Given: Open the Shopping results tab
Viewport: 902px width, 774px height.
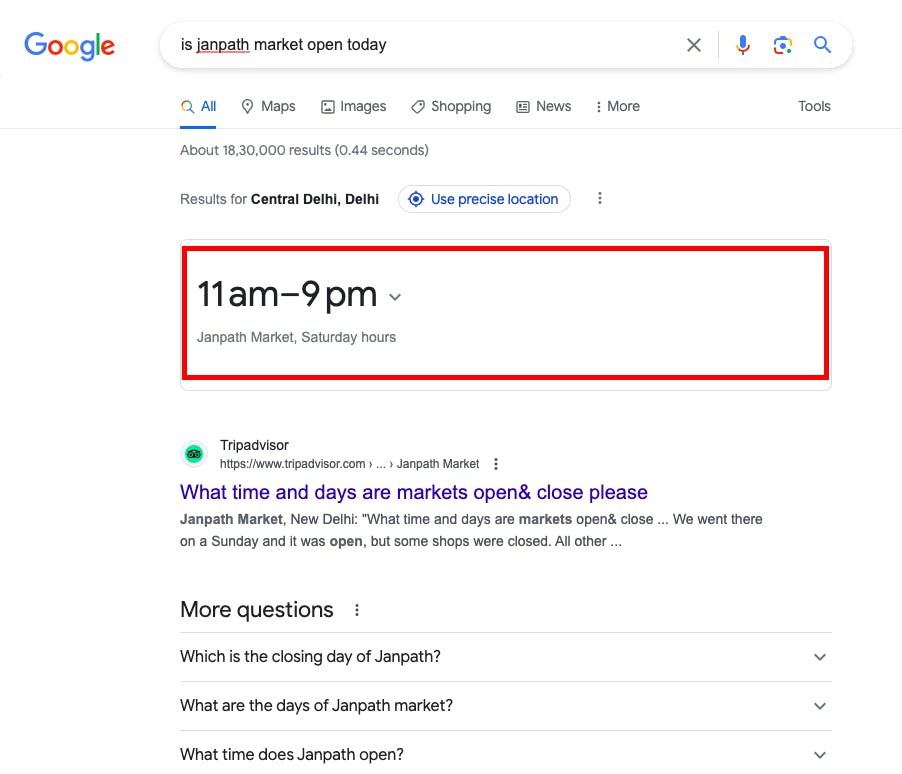Looking at the screenshot, I should [x=451, y=107].
